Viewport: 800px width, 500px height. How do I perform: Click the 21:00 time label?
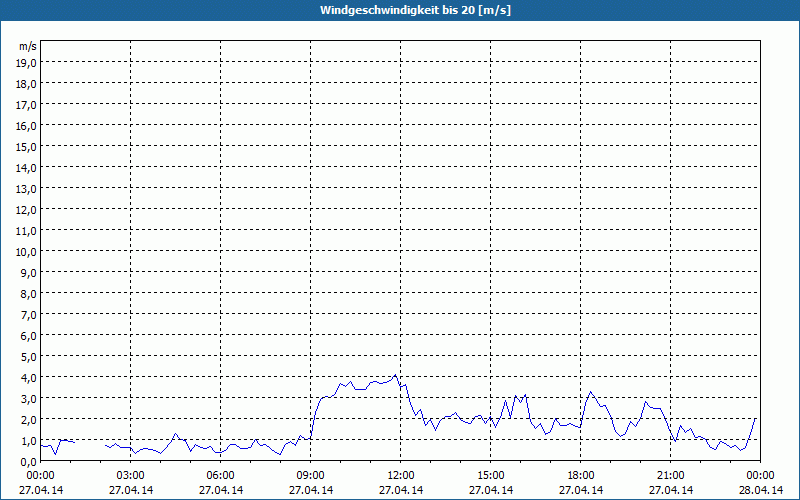click(x=670, y=476)
